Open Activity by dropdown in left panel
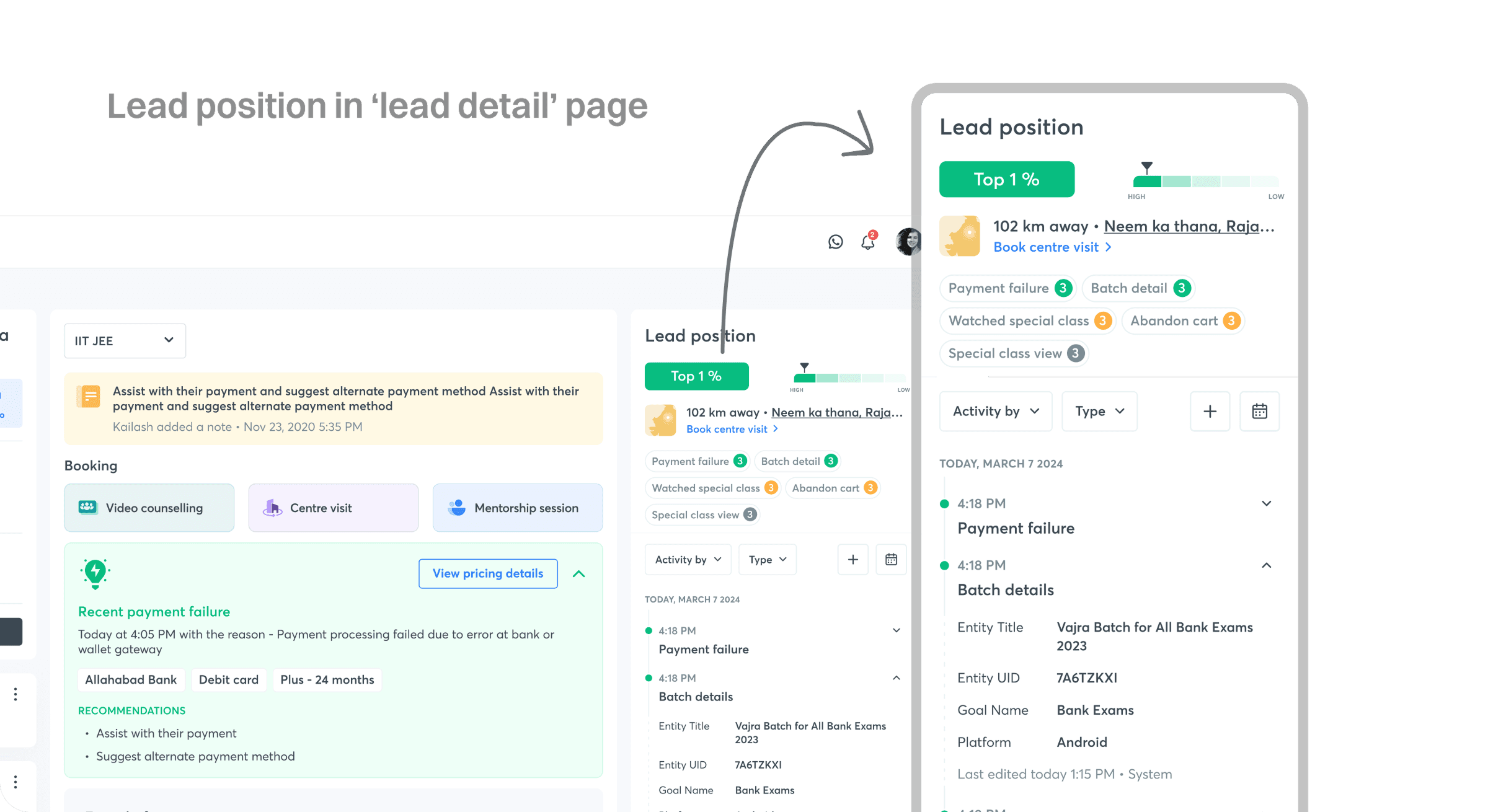This screenshot has width=1488, height=812. (x=688, y=560)
